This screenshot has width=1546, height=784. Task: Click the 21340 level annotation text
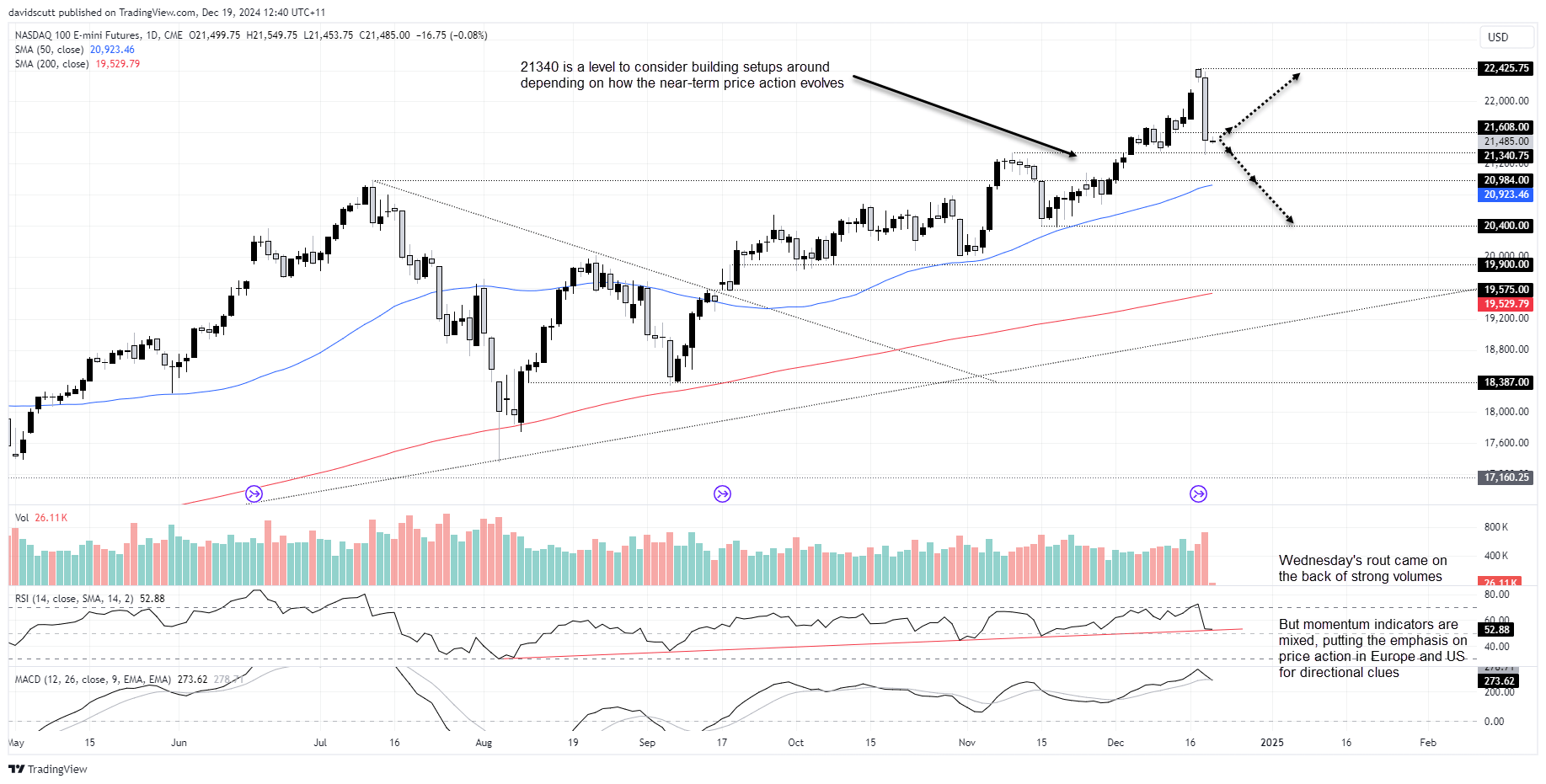(682, 75)
